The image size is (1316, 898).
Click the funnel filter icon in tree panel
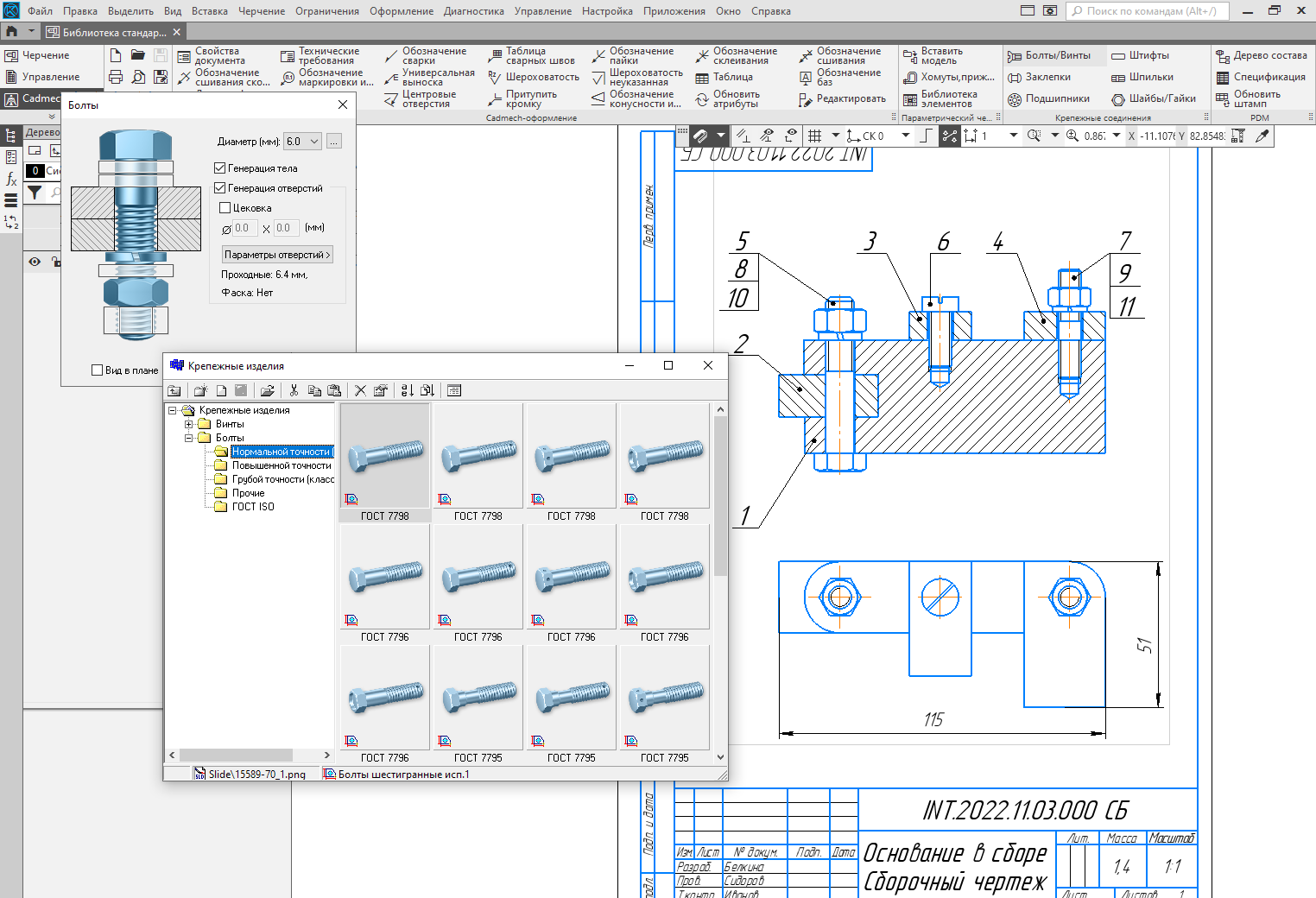[35, 193]
